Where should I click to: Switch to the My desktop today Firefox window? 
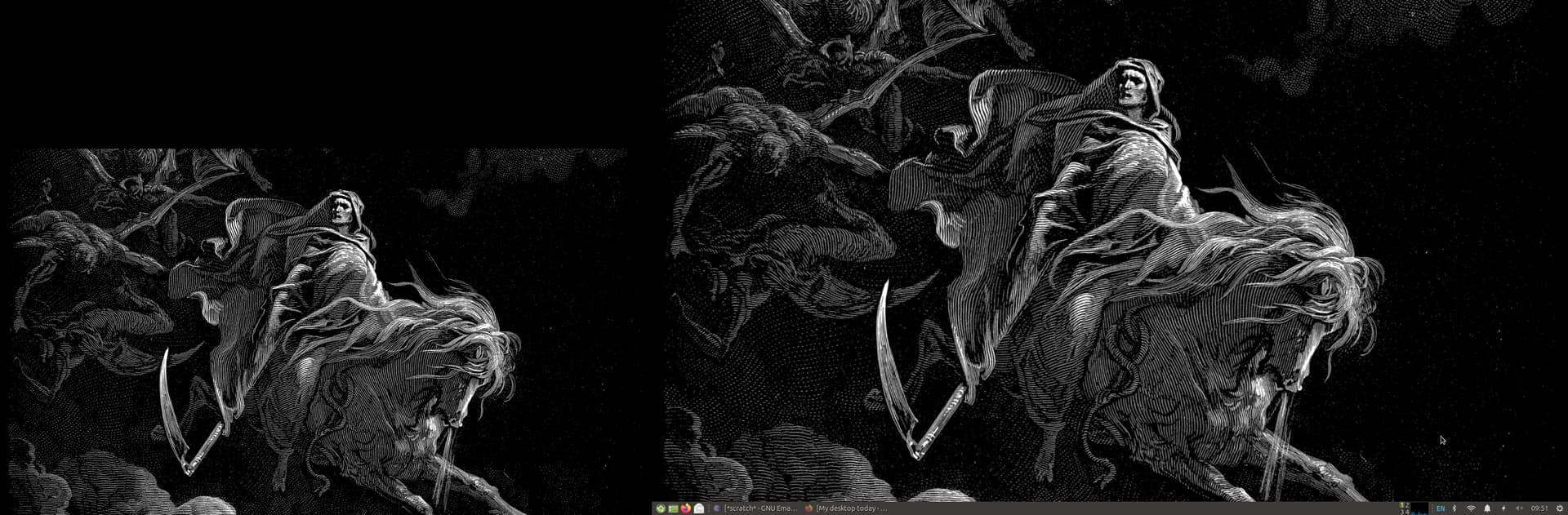pos(847,508)
